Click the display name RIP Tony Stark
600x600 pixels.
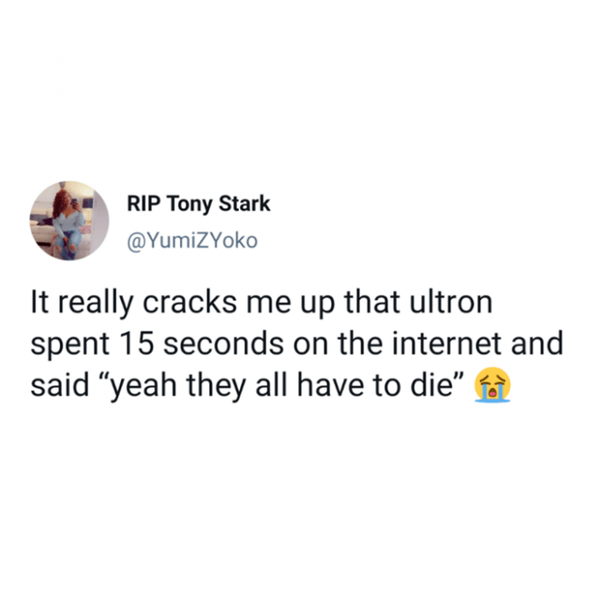pyautogui.click(x=199, y=204)
